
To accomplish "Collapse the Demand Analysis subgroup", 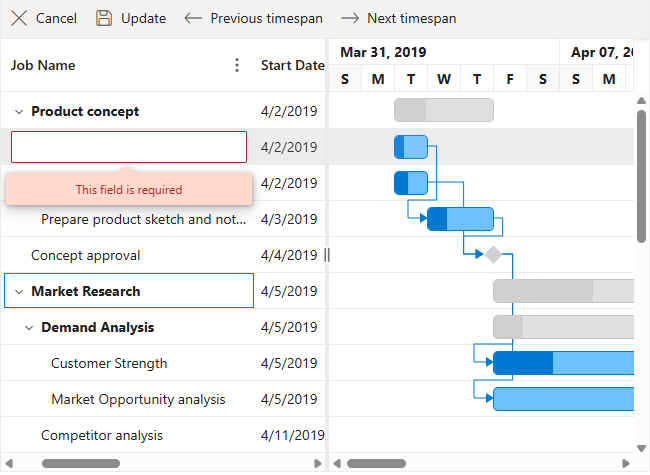I will (29, 327).
